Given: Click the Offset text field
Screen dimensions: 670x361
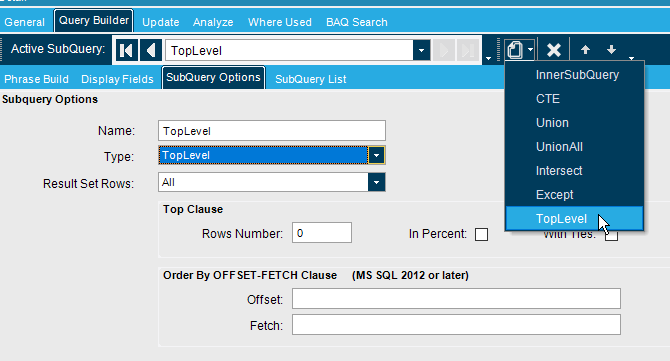Looking at the screenshot, I should click(x=456, y=299).
